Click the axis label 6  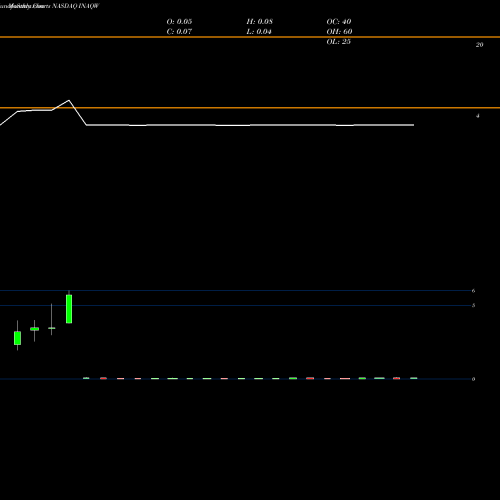click(x=473, y=291)
